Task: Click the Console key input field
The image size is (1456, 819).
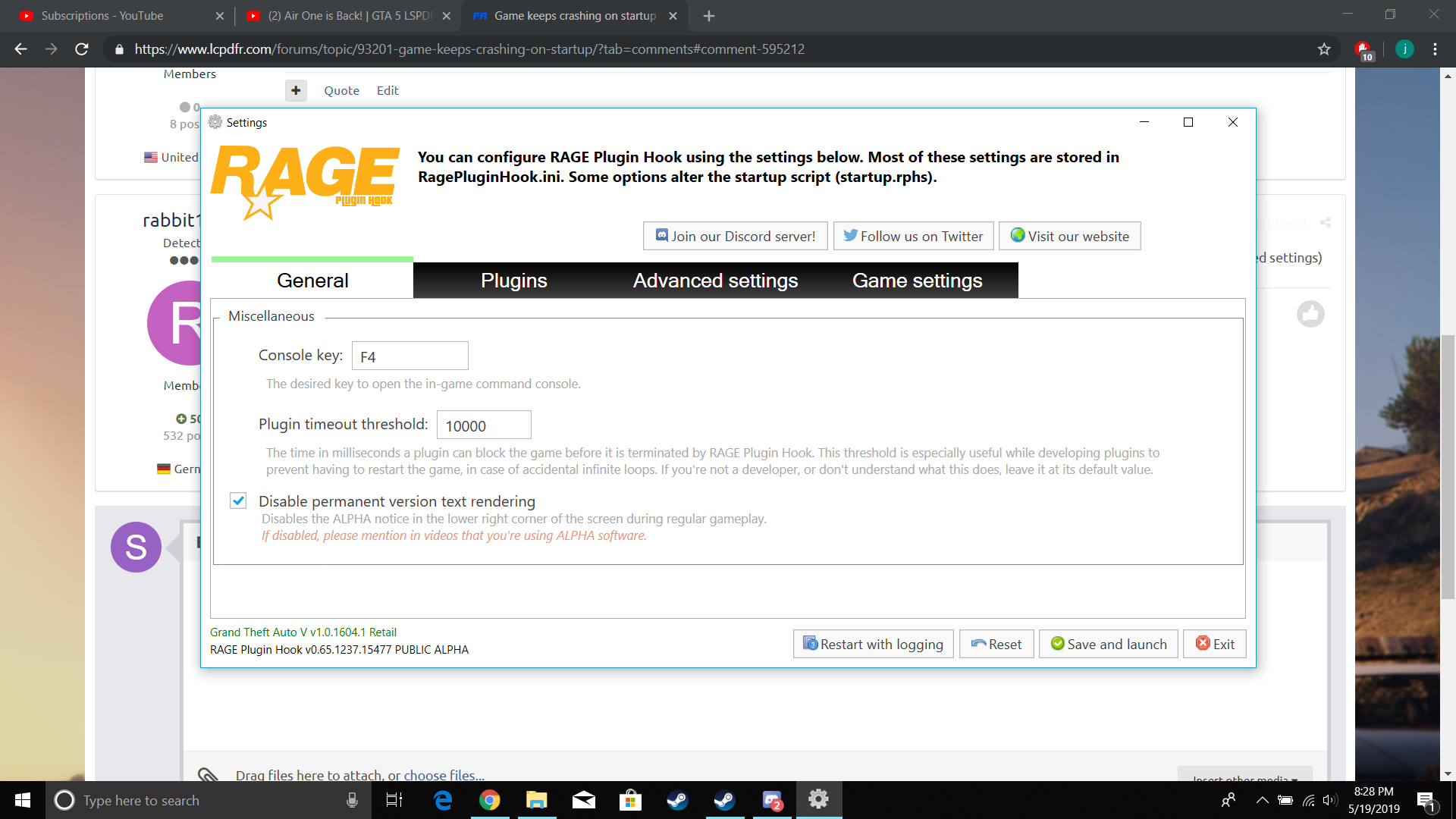Action: (409, 356)
